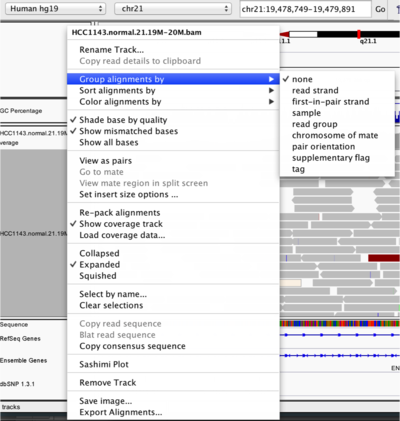The height and width of the screenshot is (421, 400).
Task: Group alignments by read group
Action: click(337, 124)
